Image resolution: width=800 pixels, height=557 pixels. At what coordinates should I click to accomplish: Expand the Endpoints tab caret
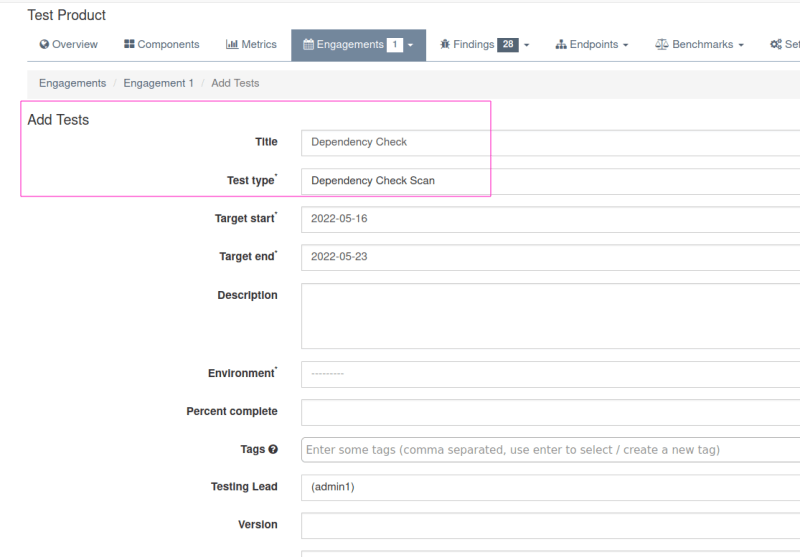pyautogui.click(x=625, y=45)
